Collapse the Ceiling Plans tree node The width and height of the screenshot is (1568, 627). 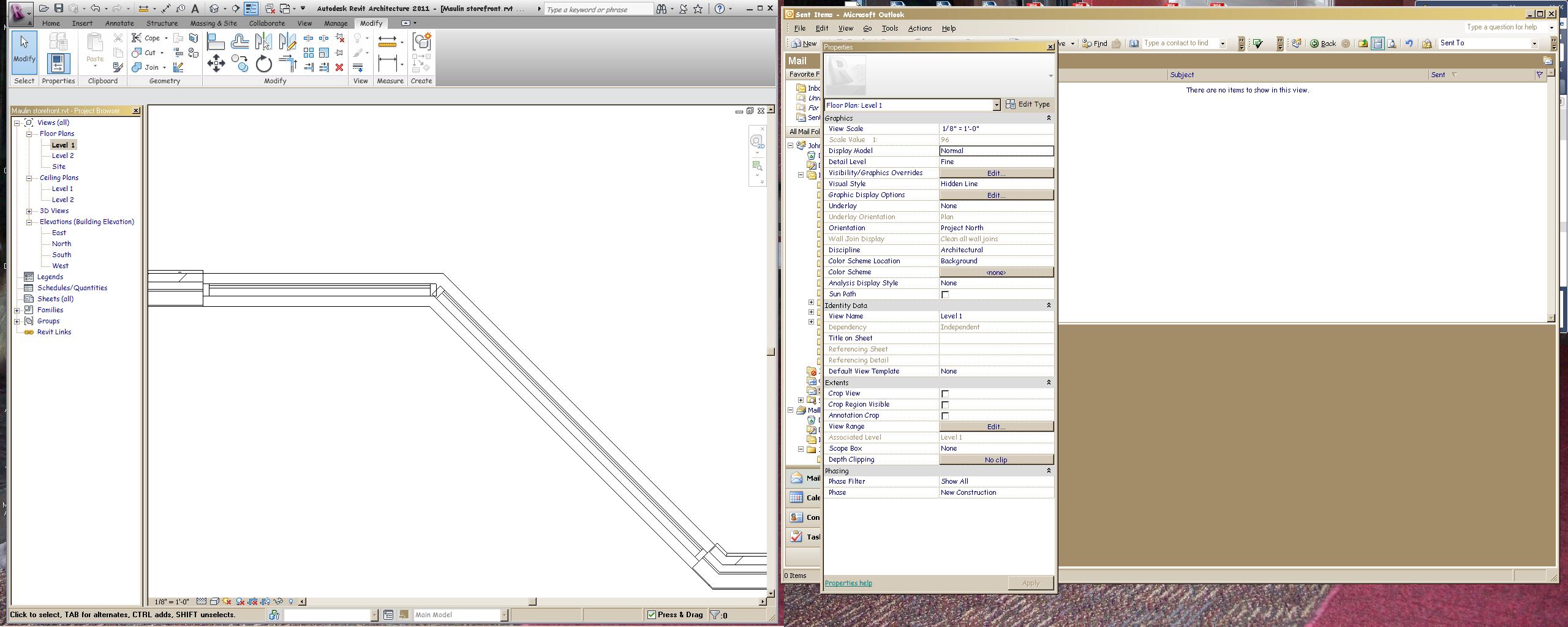point(29,178)
